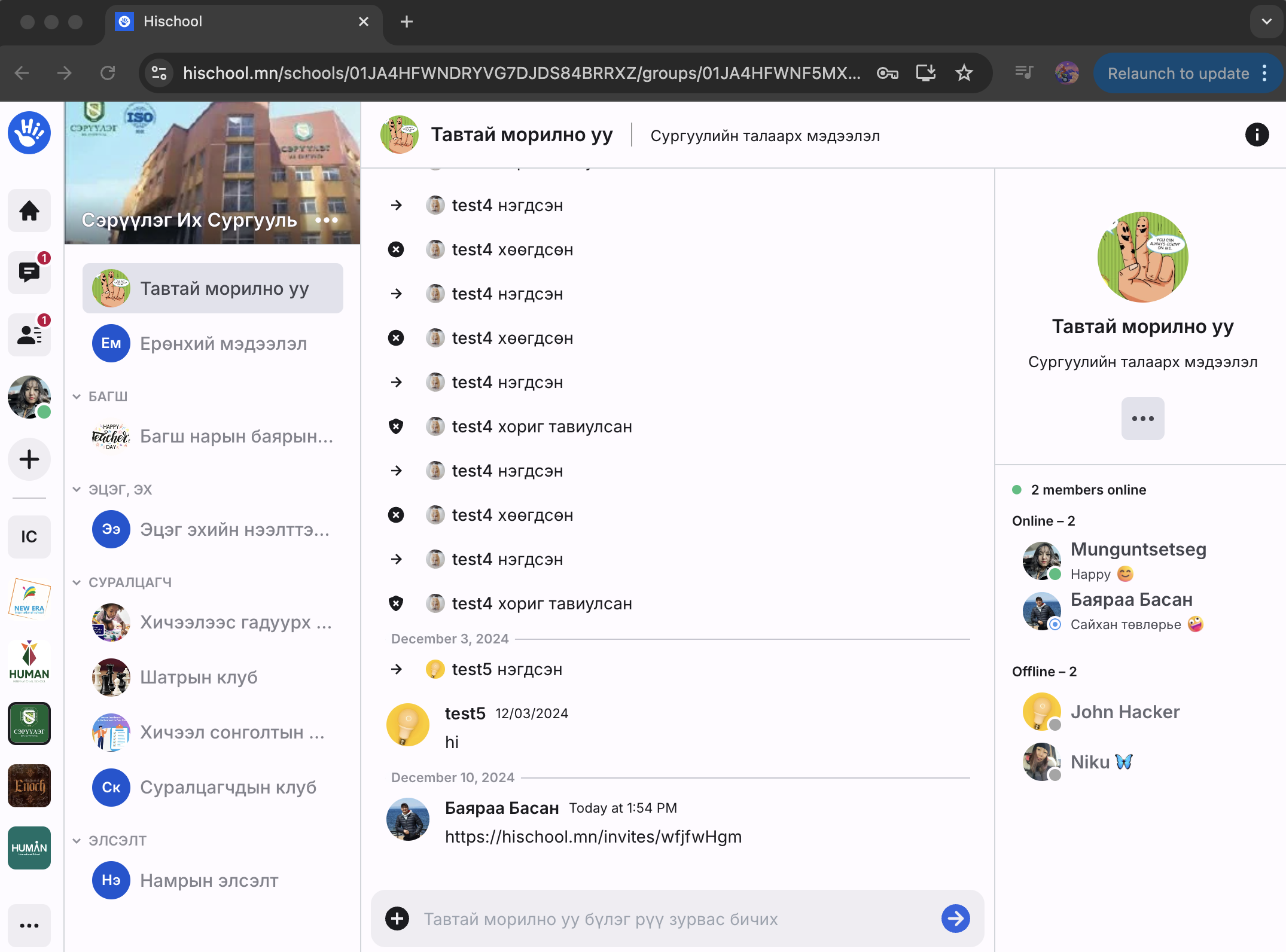The image size is (1286, 952).
Task: Click the attachment plus icon in message box
Action: point(397,919)
